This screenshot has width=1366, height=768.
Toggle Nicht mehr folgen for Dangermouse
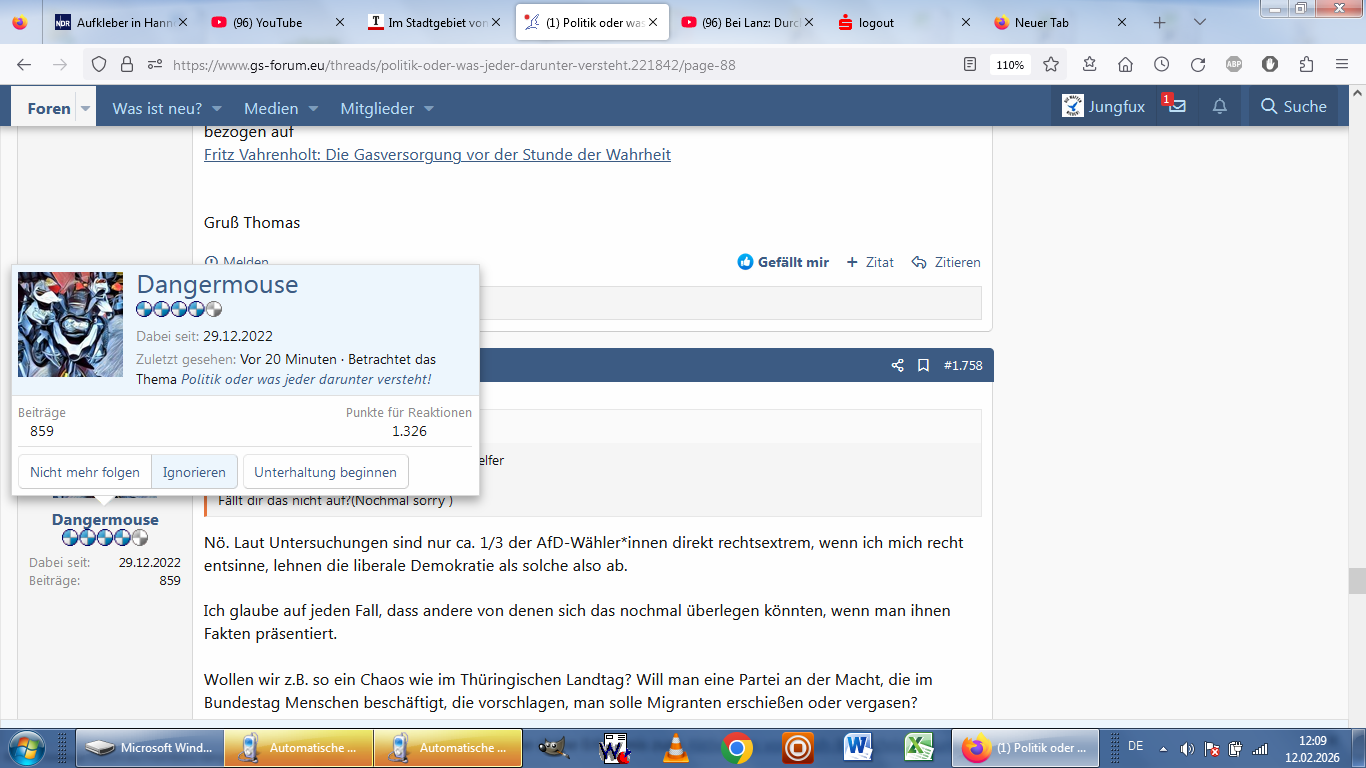point(85,472)
